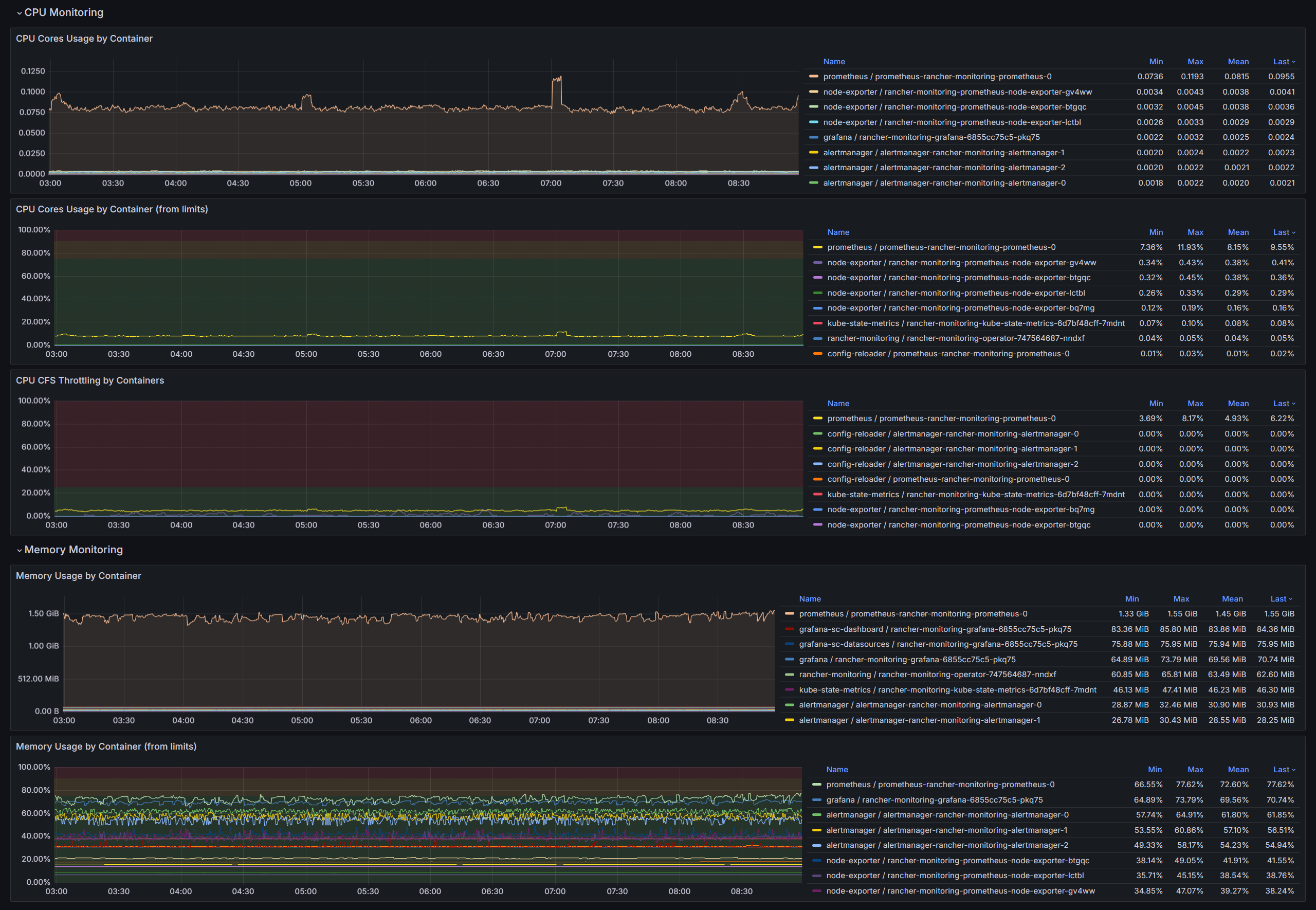Toggle grafana pkq75 series in CPU Cores legend
Screen dimensions: 1316x910
pyautogui.click(x=931, y=137)
